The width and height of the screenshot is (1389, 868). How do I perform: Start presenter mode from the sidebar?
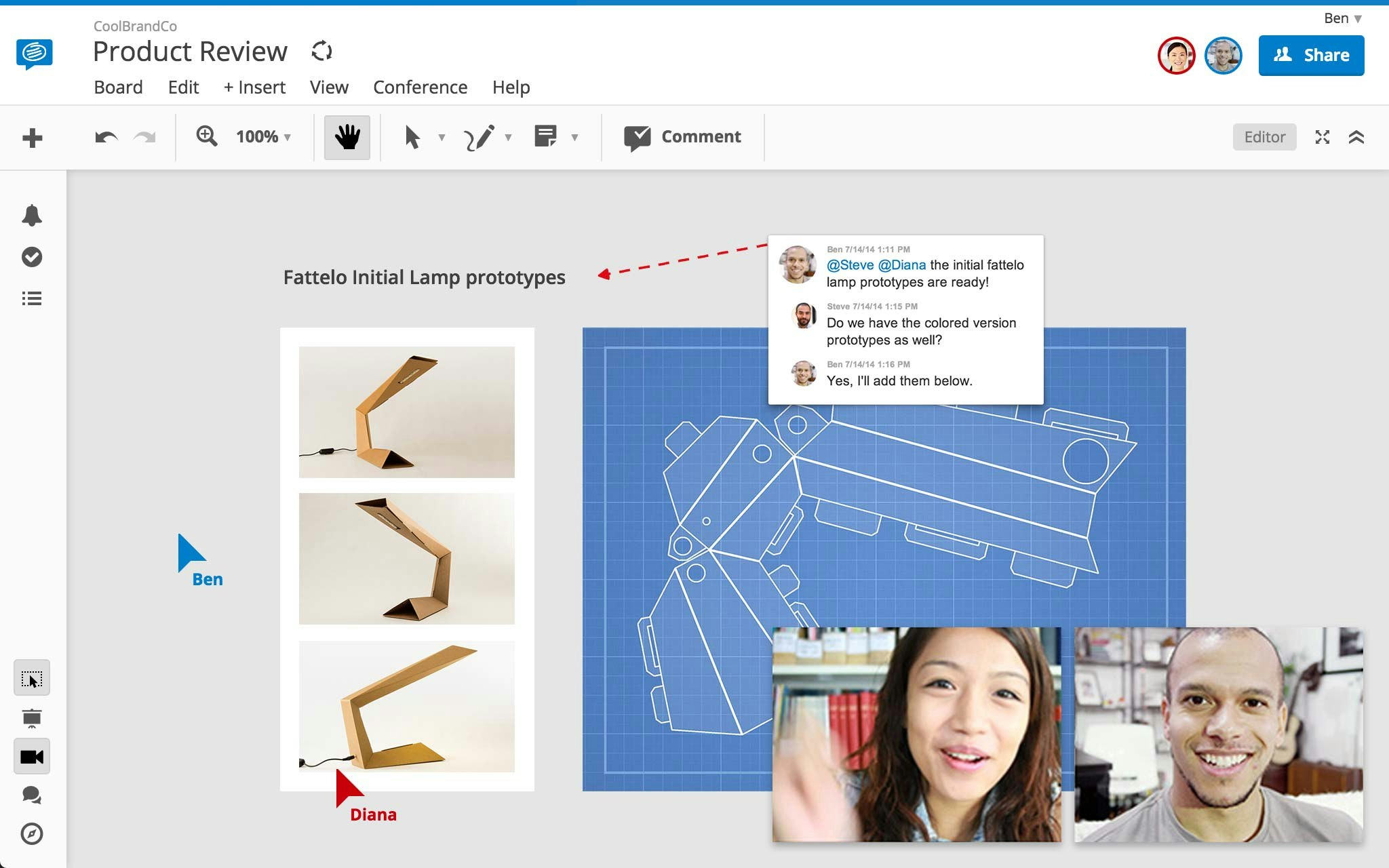click(x=32, y=717)
